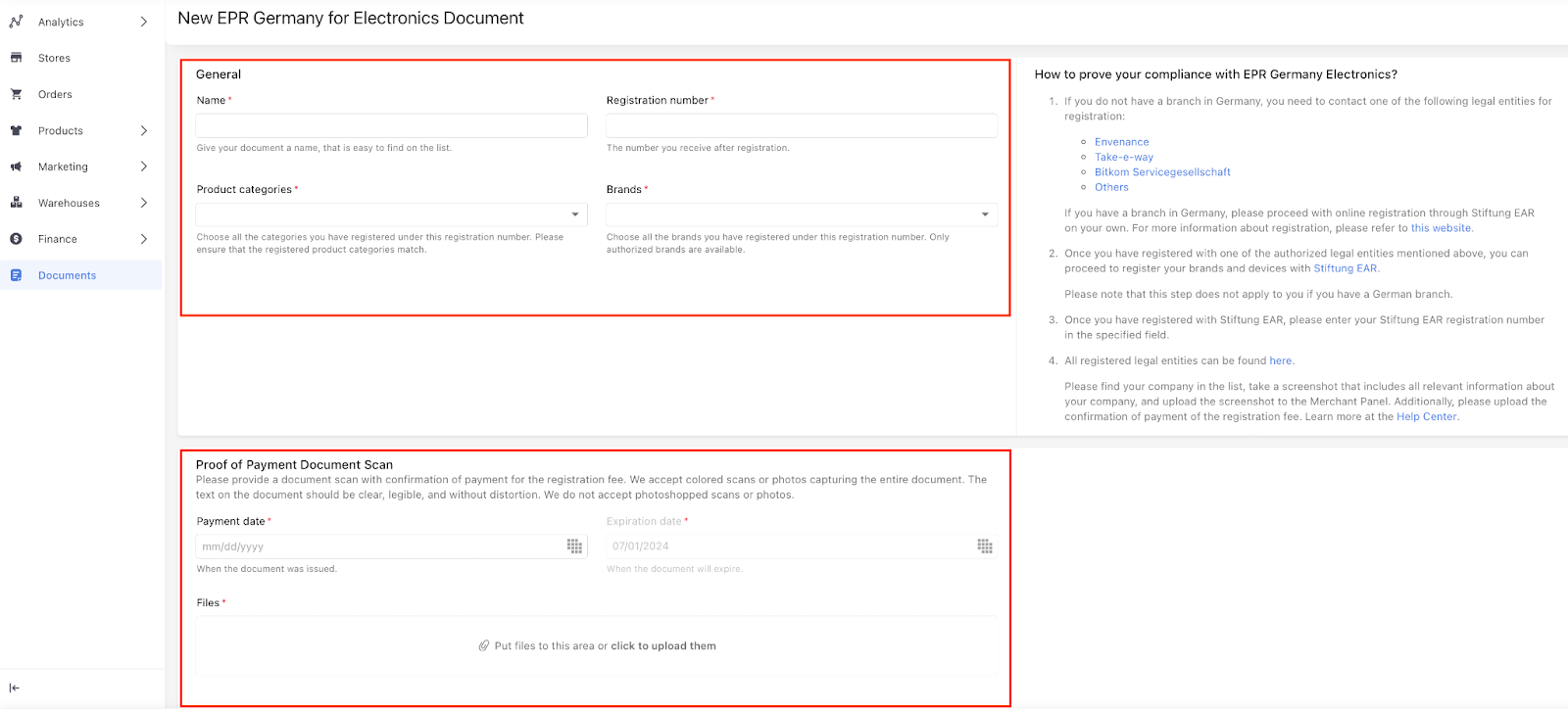Click the Finance dollar icon
Viewport: 1568px width, 712px height.
(x=16, y=239)
